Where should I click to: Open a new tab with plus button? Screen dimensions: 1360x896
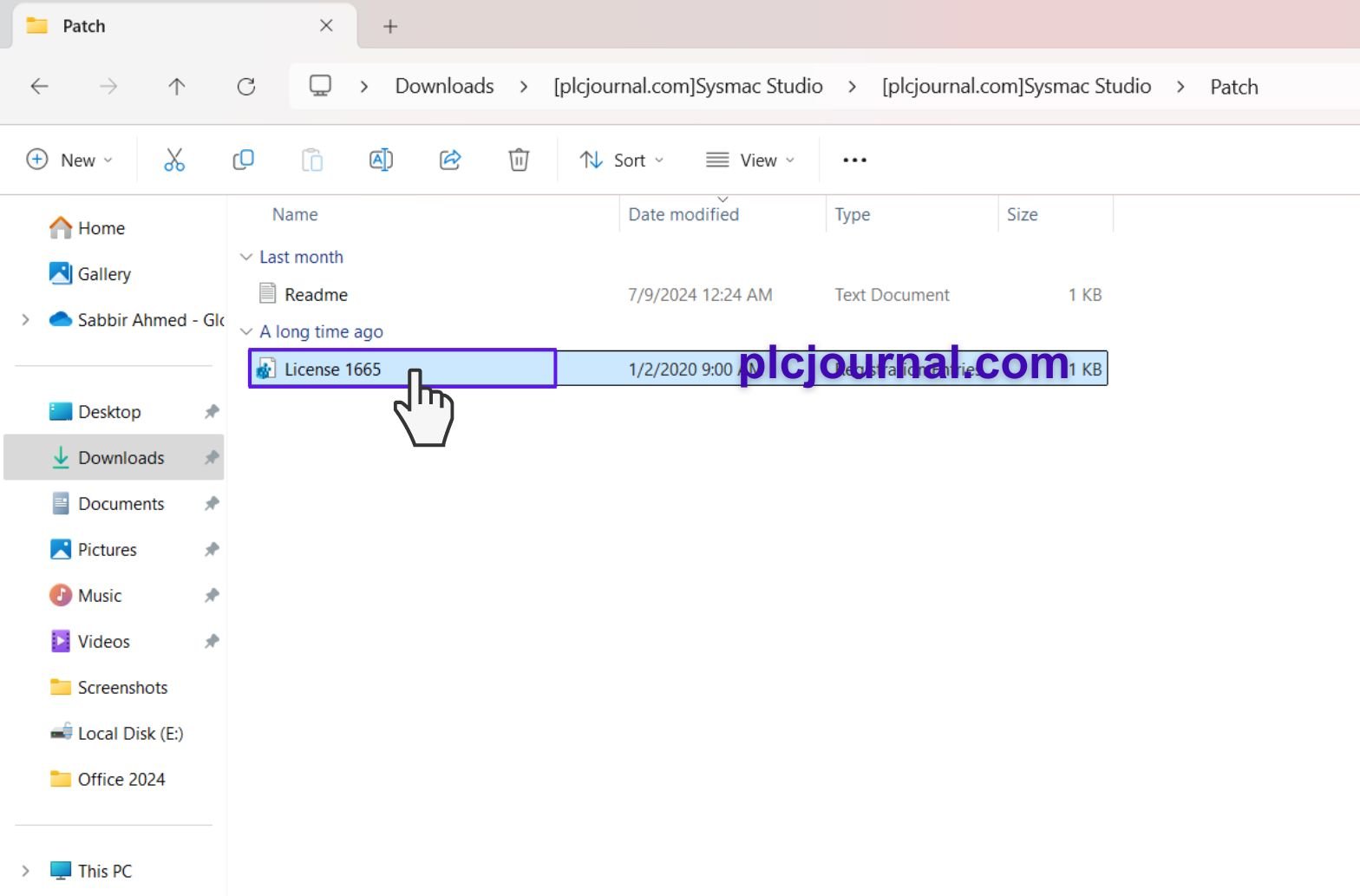click(390, 26)
